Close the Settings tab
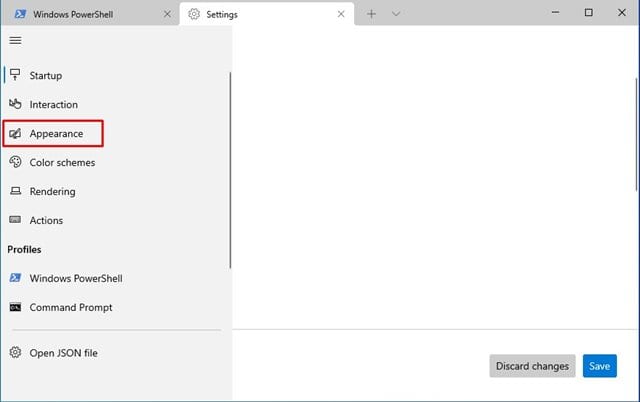Viewport: 640px width, 402px height. click(341, 14)
